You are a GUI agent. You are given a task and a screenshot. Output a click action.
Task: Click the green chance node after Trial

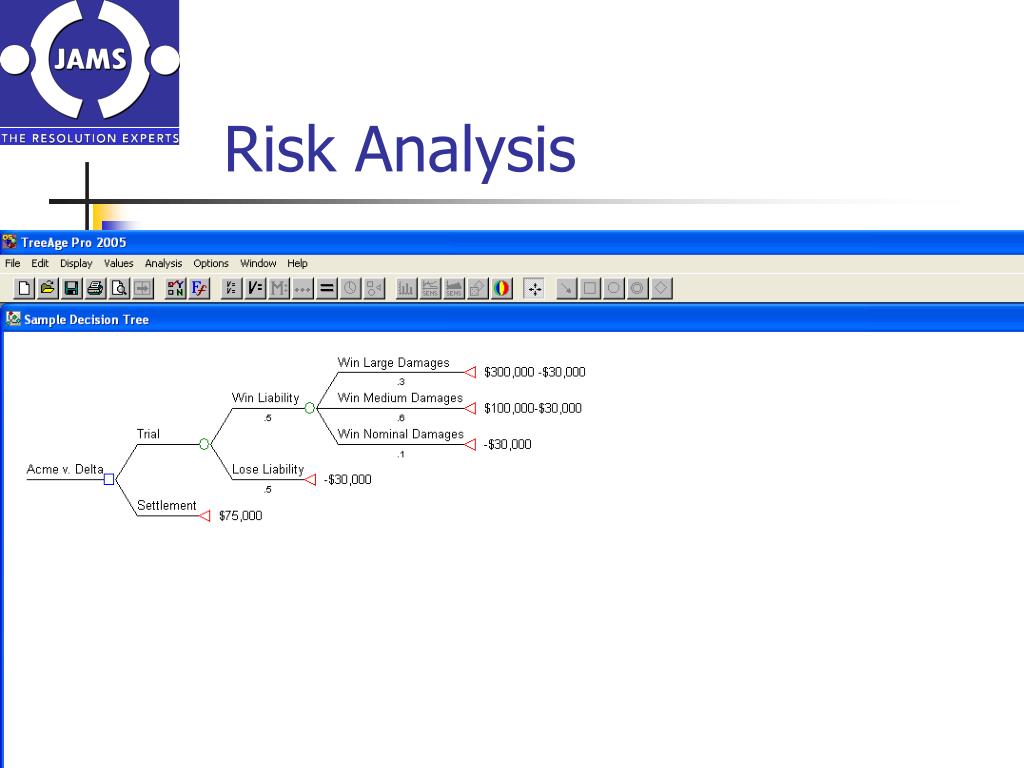tap(204, 444)
